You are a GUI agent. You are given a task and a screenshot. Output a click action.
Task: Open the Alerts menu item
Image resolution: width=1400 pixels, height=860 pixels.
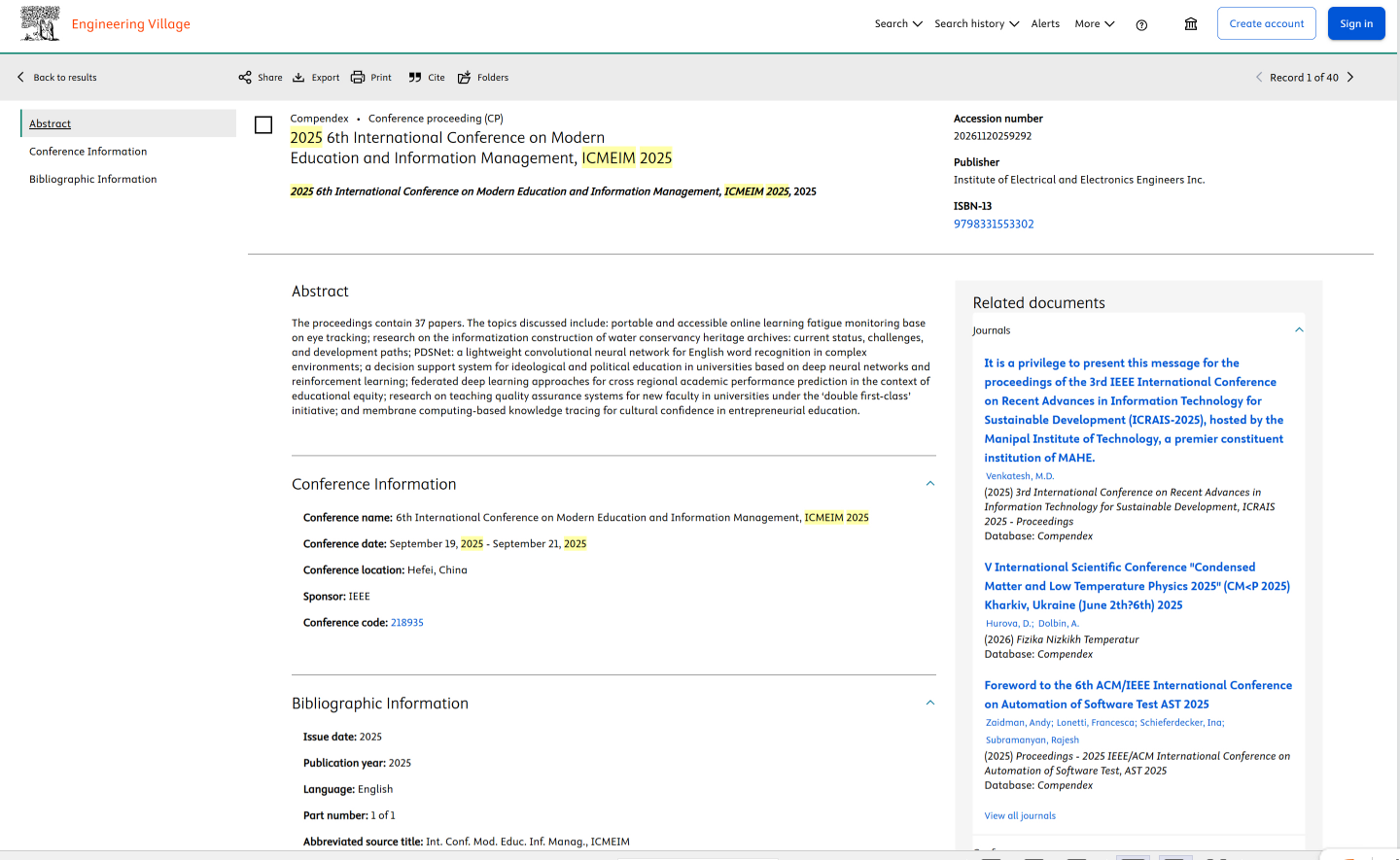[x=1045, y=24]
